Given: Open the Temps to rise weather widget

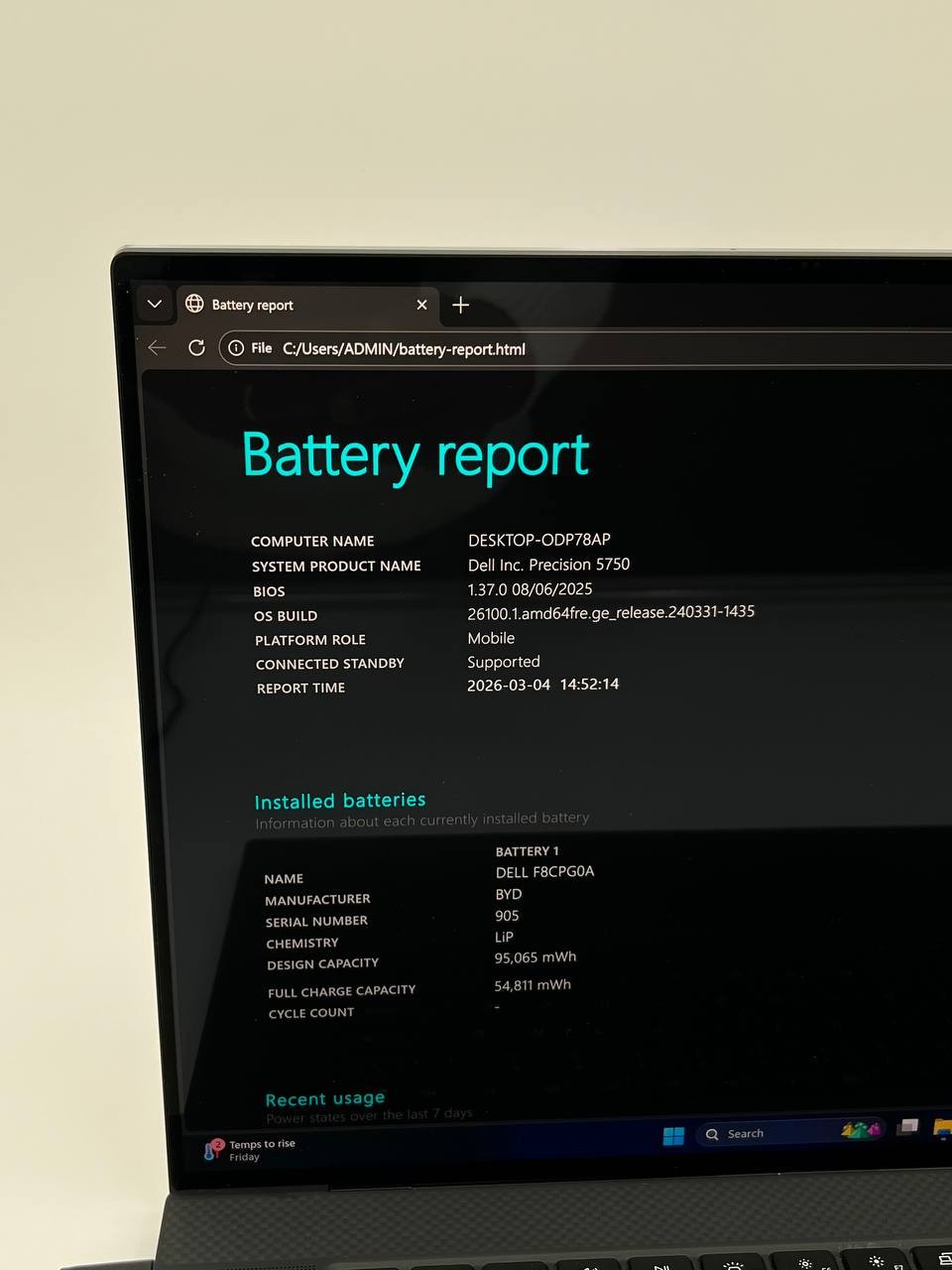Looking at the screenshot, I should coord(250,1150).
